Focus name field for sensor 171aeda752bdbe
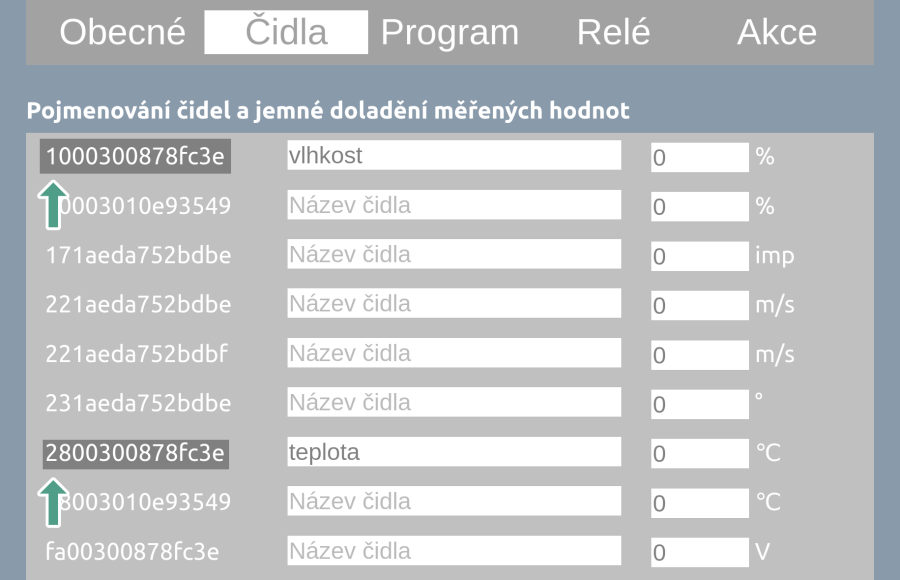This screenshot has height=580, width=900. (x=454, y=254)
